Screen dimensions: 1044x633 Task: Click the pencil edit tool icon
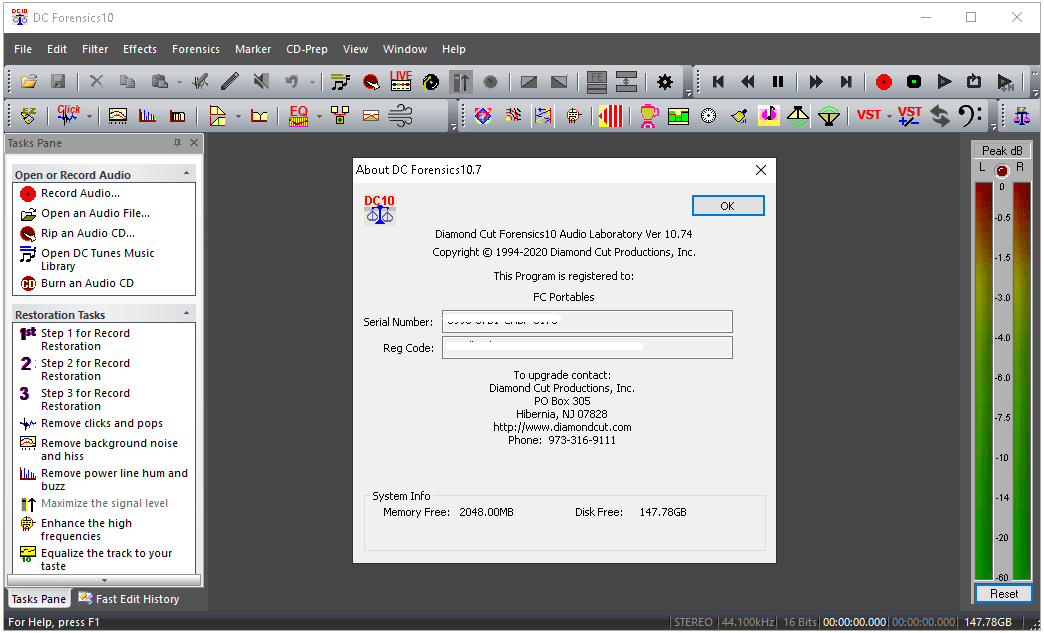(x=230, y=82)
